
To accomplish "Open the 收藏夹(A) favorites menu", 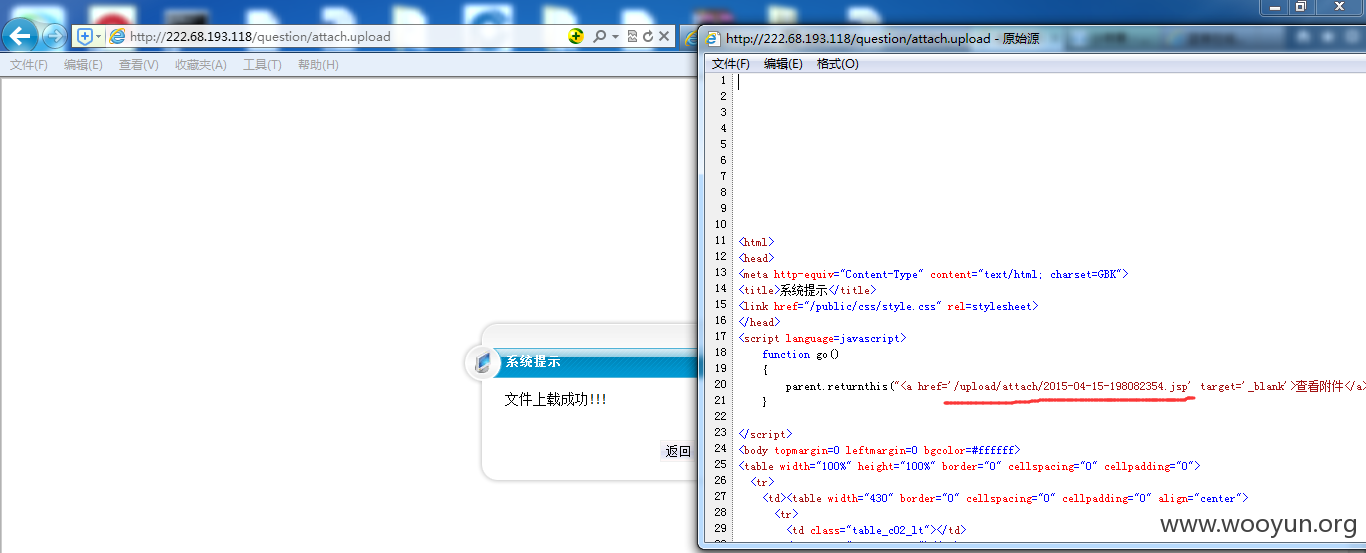I will (x=200, y=64).
